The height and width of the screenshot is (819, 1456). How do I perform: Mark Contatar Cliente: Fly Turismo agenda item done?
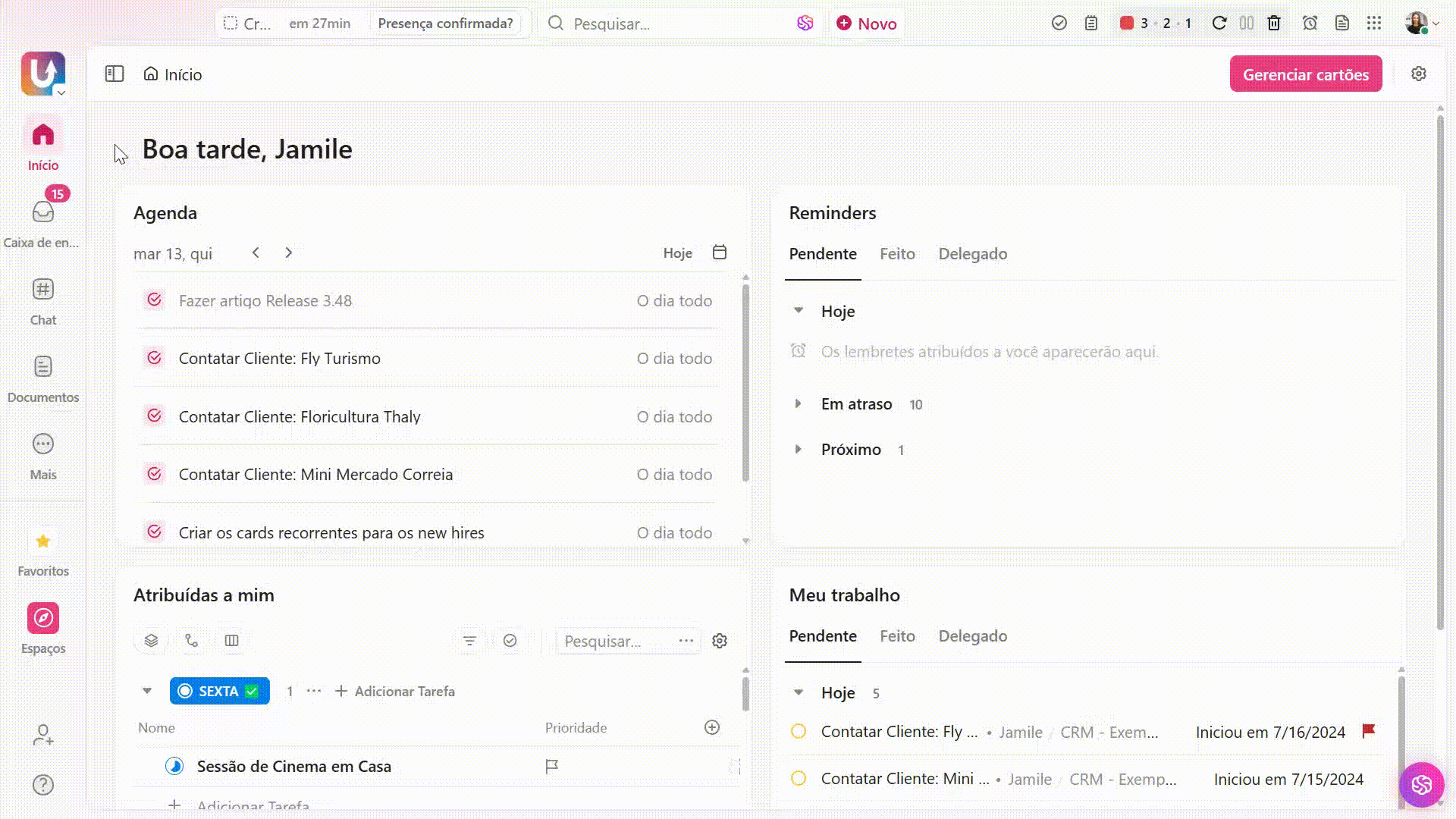tap(155, 358)
